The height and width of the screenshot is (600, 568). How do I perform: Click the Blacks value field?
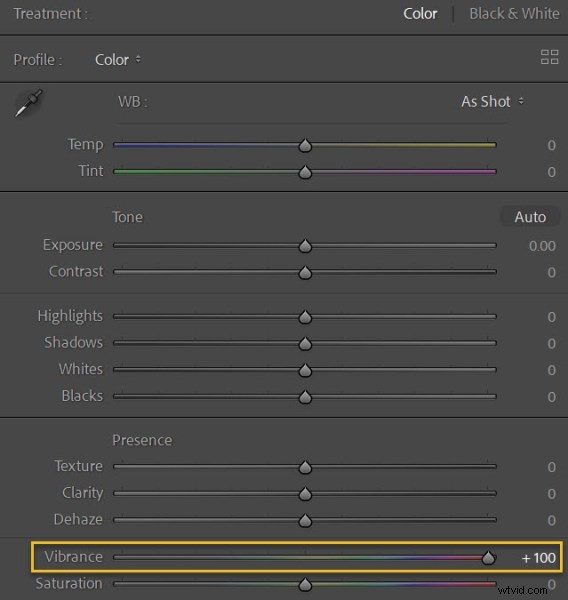pyautogui.click(x=551, y=397)
